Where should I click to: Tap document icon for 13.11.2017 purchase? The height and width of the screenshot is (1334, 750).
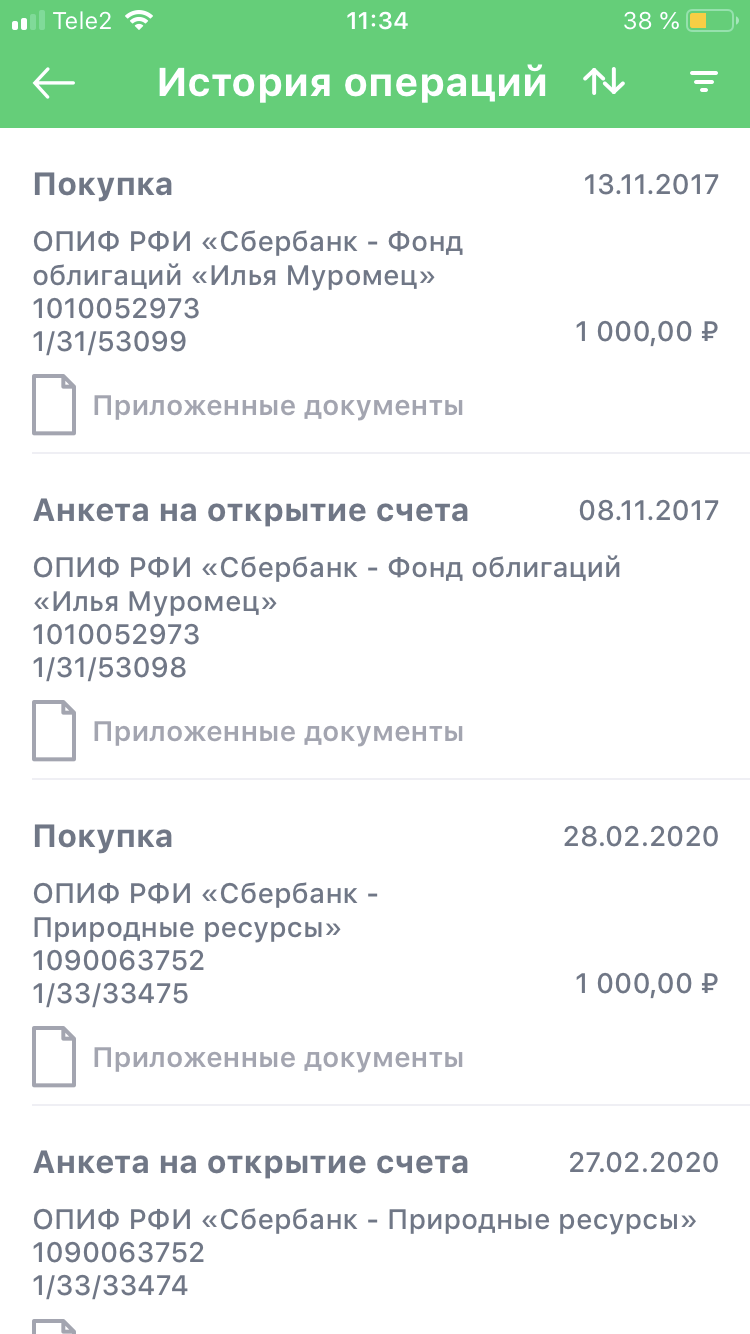54,405
